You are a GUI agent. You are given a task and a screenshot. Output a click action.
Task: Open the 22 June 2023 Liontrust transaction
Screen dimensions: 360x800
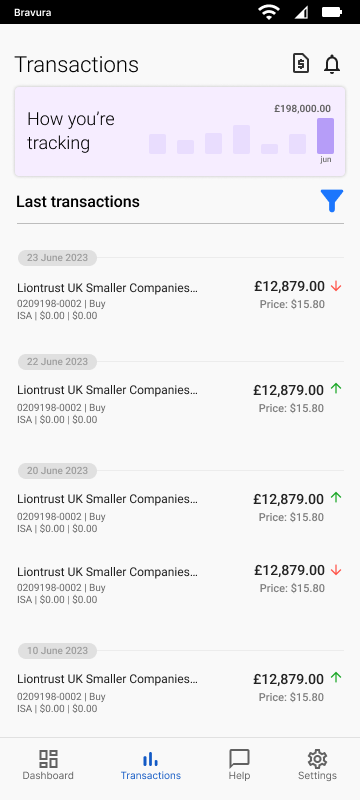[x=180, y=404]
